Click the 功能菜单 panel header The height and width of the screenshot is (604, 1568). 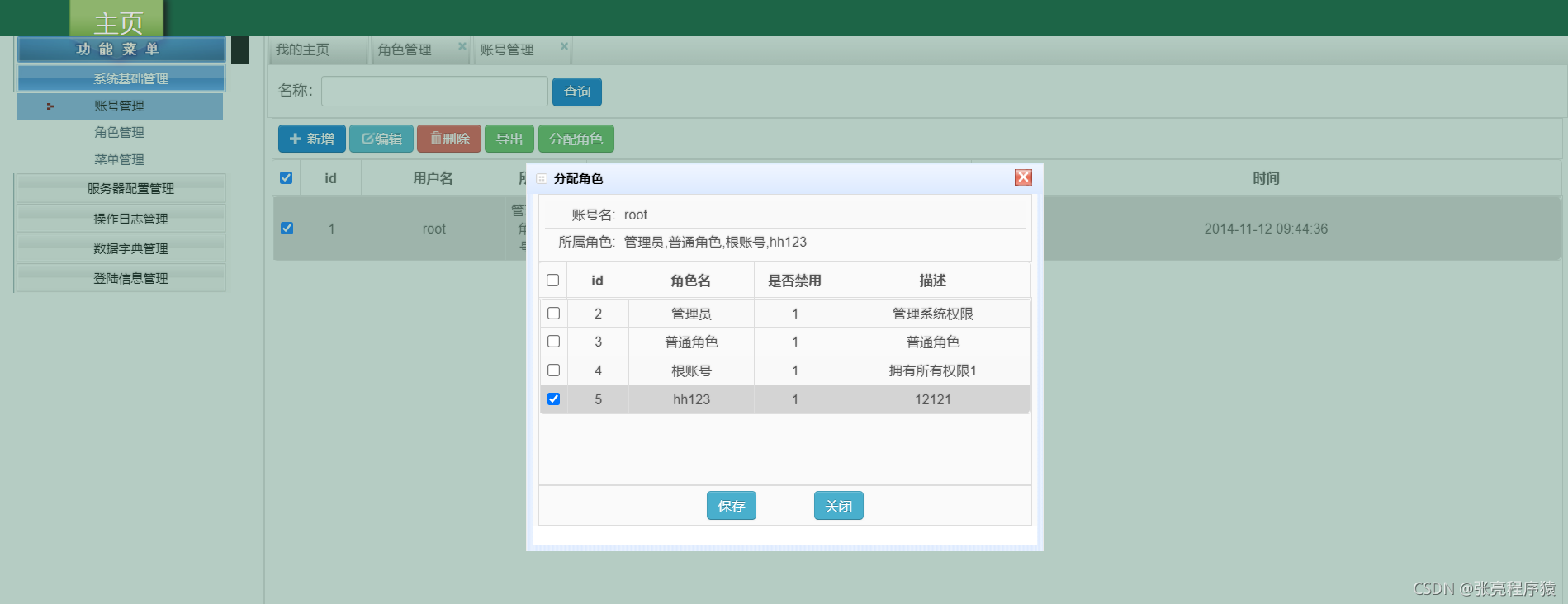[x=121, y=49]
